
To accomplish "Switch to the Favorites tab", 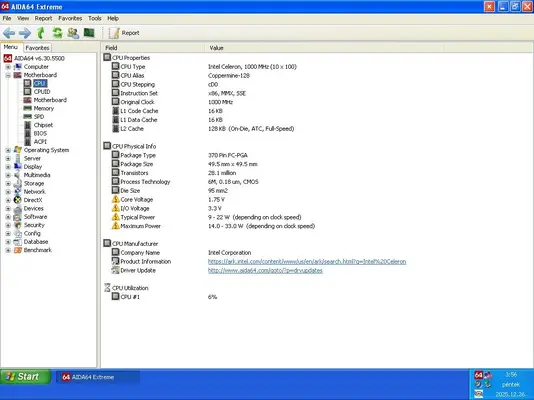I will 37,48.
